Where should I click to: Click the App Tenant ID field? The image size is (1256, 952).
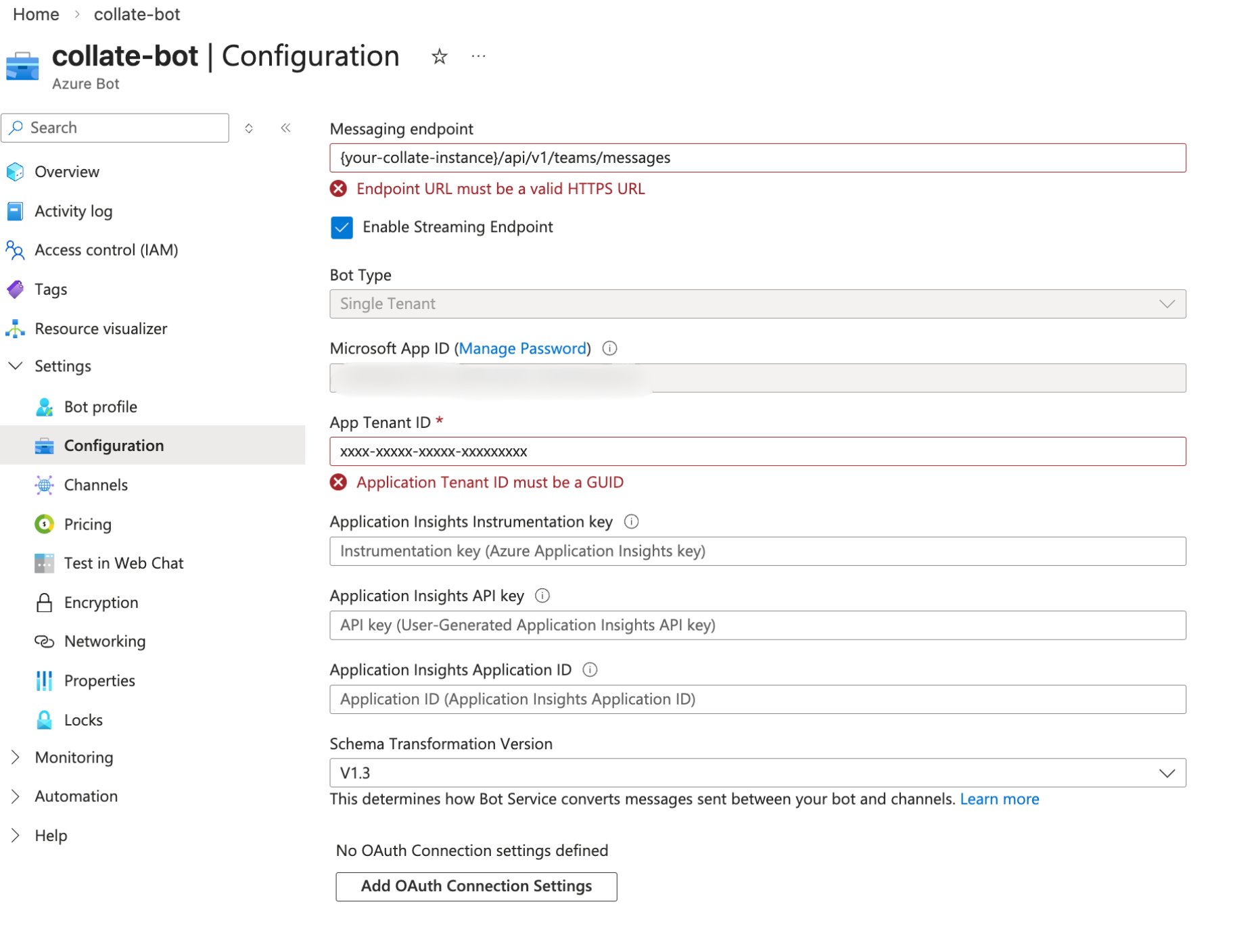tap(758, 452)
